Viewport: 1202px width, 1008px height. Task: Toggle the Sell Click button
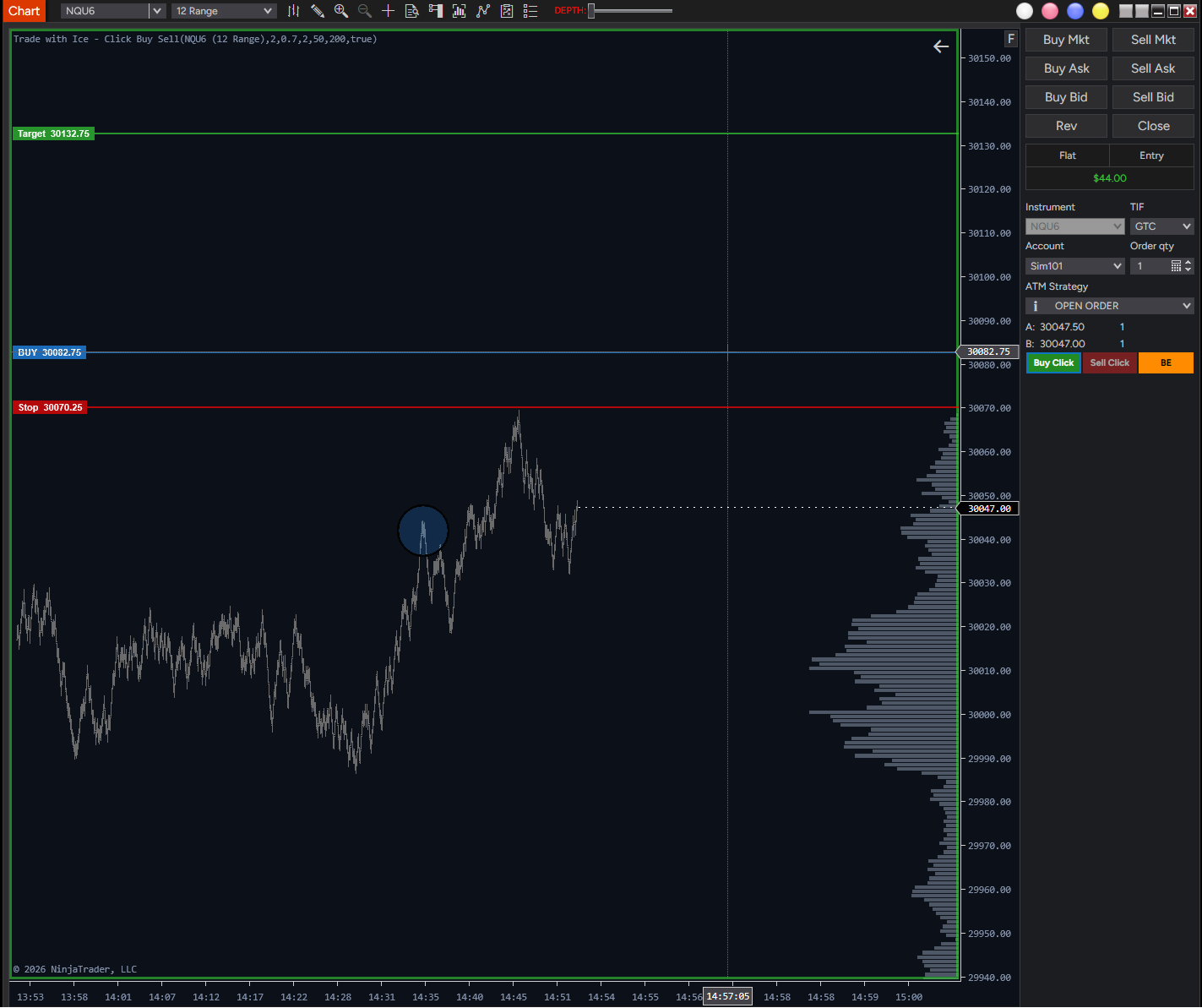pos(1109,362)
